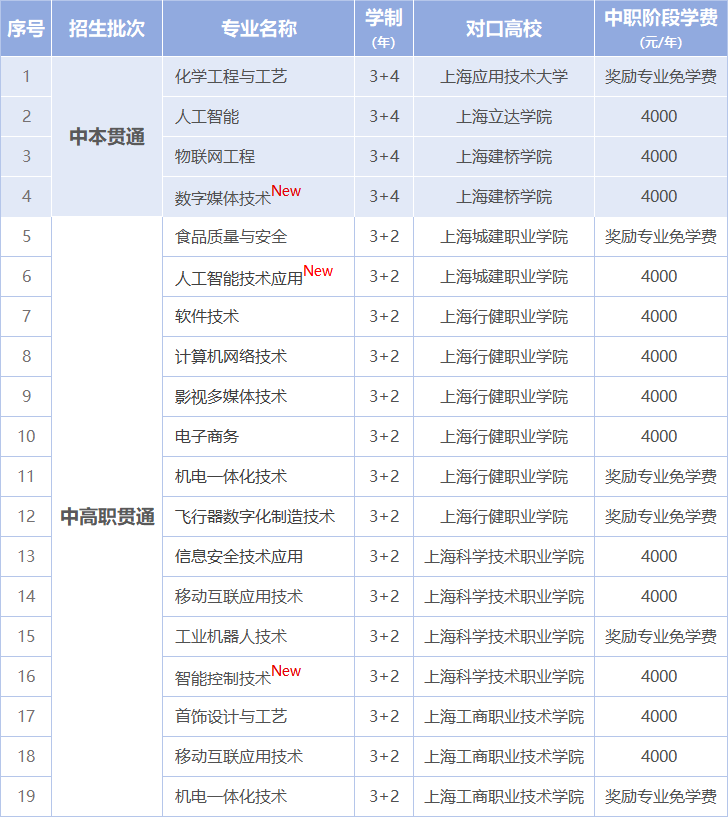Select the 中本贯通 batch cell
Screen dimensions: 728x818
107,137
